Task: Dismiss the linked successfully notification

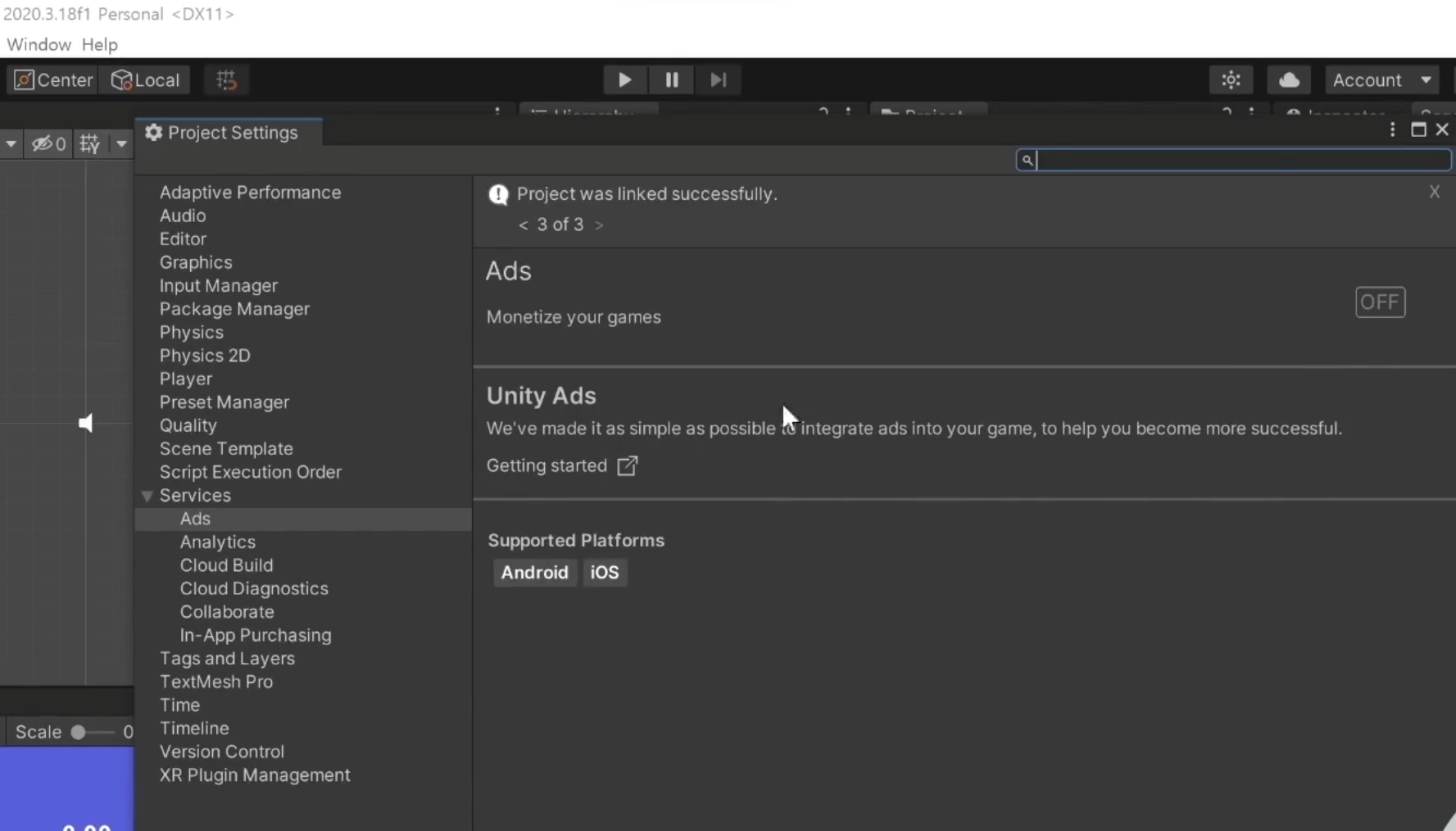Action: tap(1434, 192)
